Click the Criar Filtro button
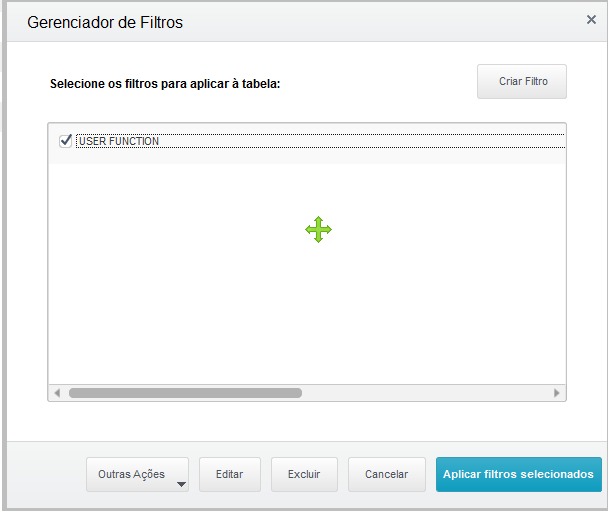Image resolution: width=608 pixels, height=511 pixels. click(x=522, y=81)
